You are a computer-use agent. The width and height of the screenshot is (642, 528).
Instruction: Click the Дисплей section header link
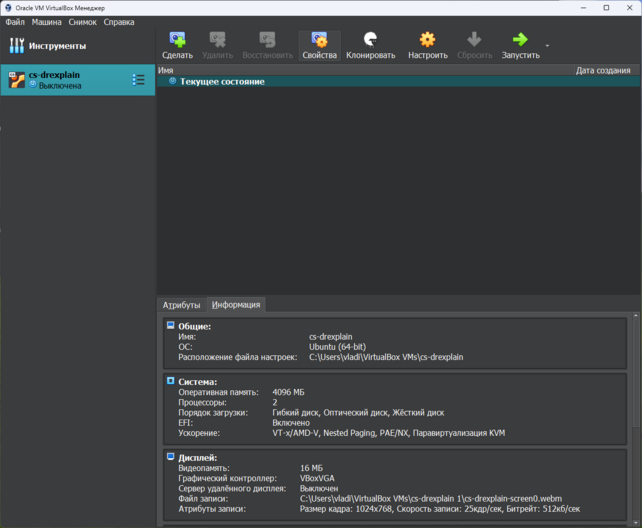click(197, 457)
